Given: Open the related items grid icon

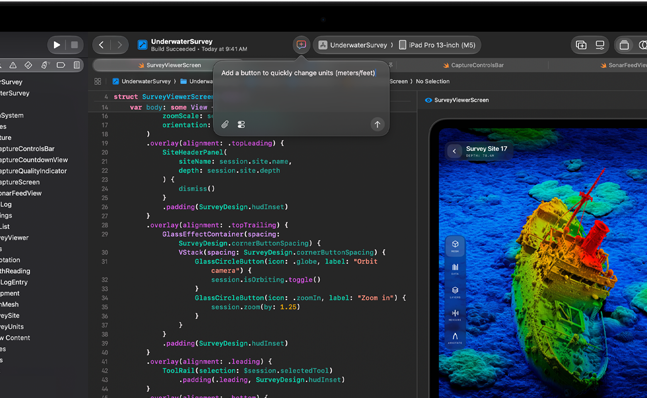Looking at the screenshot, I should coord(98,81).
